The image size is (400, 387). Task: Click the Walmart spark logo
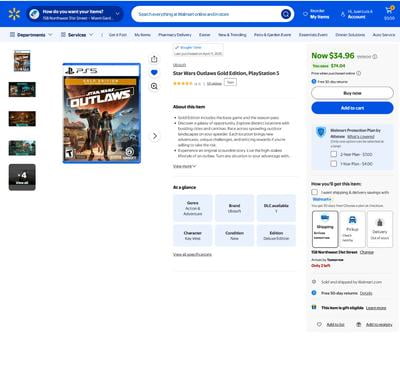14,14
